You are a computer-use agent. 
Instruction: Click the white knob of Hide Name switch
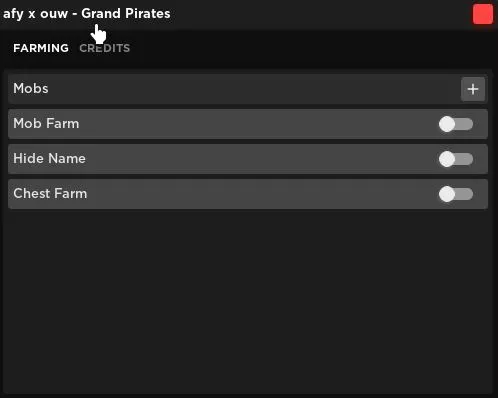[x=447, y=159]
